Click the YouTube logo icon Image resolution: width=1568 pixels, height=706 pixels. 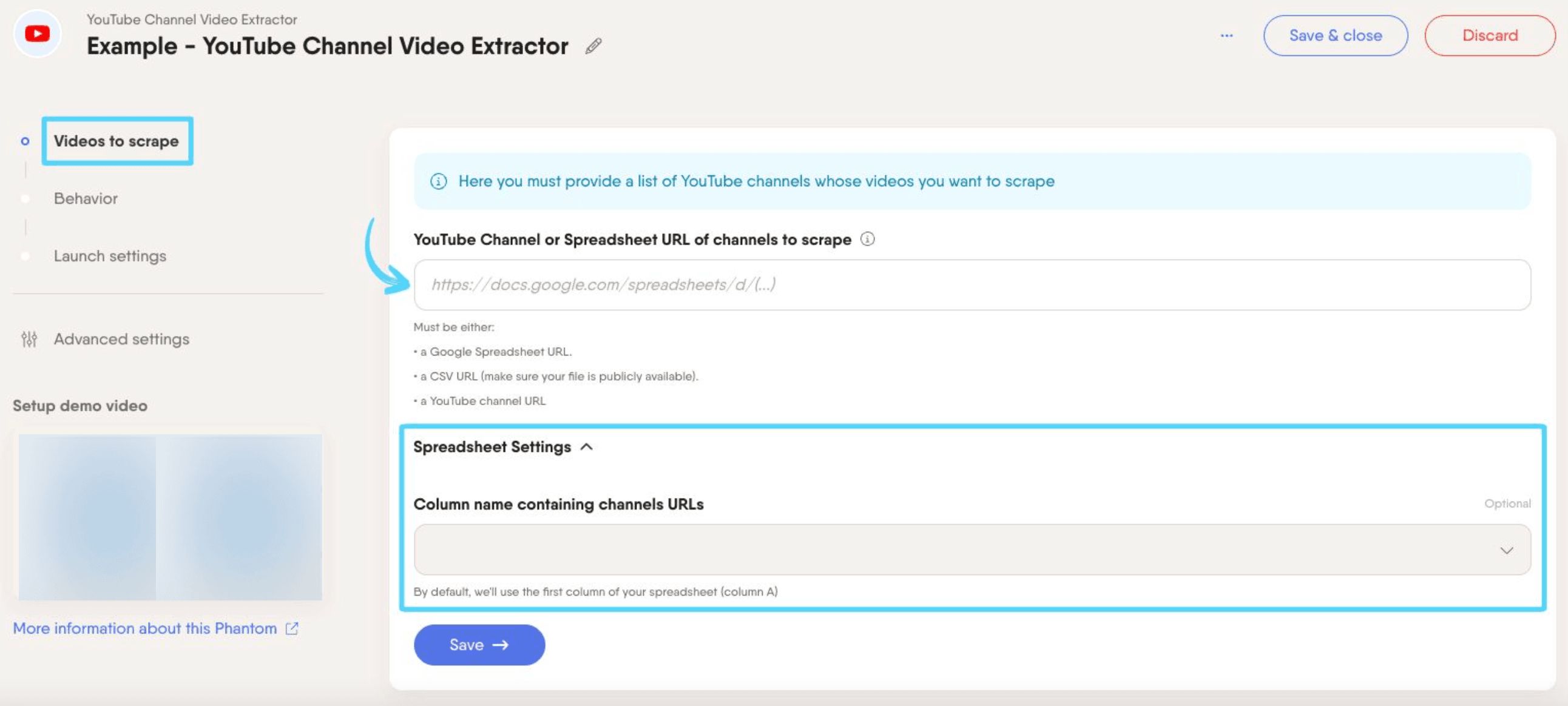tap(37, 33)
